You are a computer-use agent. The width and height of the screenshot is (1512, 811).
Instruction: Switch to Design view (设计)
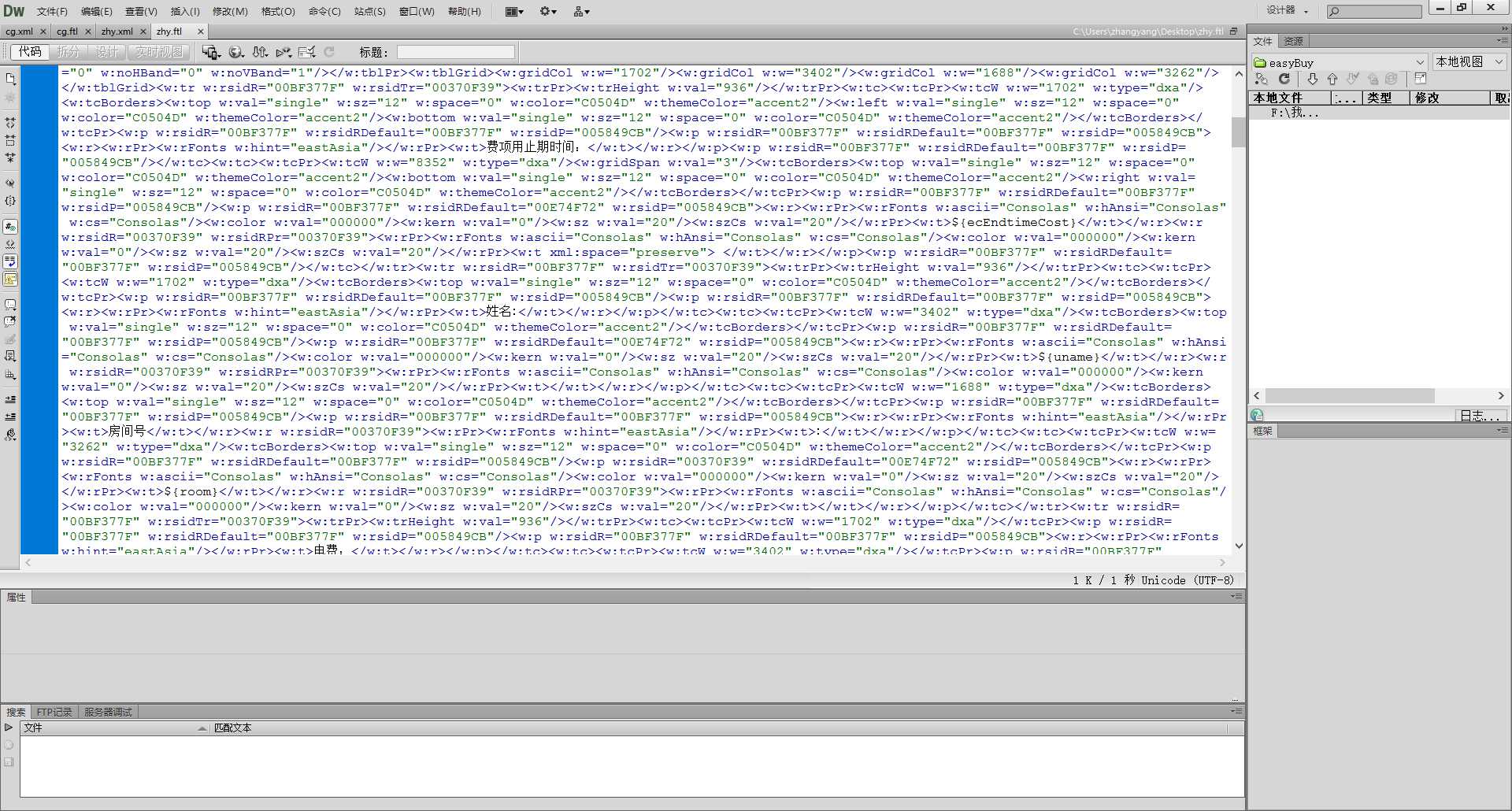coord(107,52)
